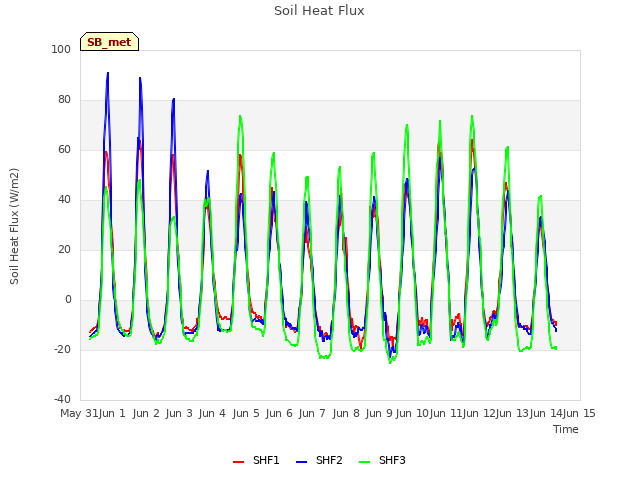640x480 pixels.
Task: Click the Jun 9 x-axis tick label
Action: 379,413
